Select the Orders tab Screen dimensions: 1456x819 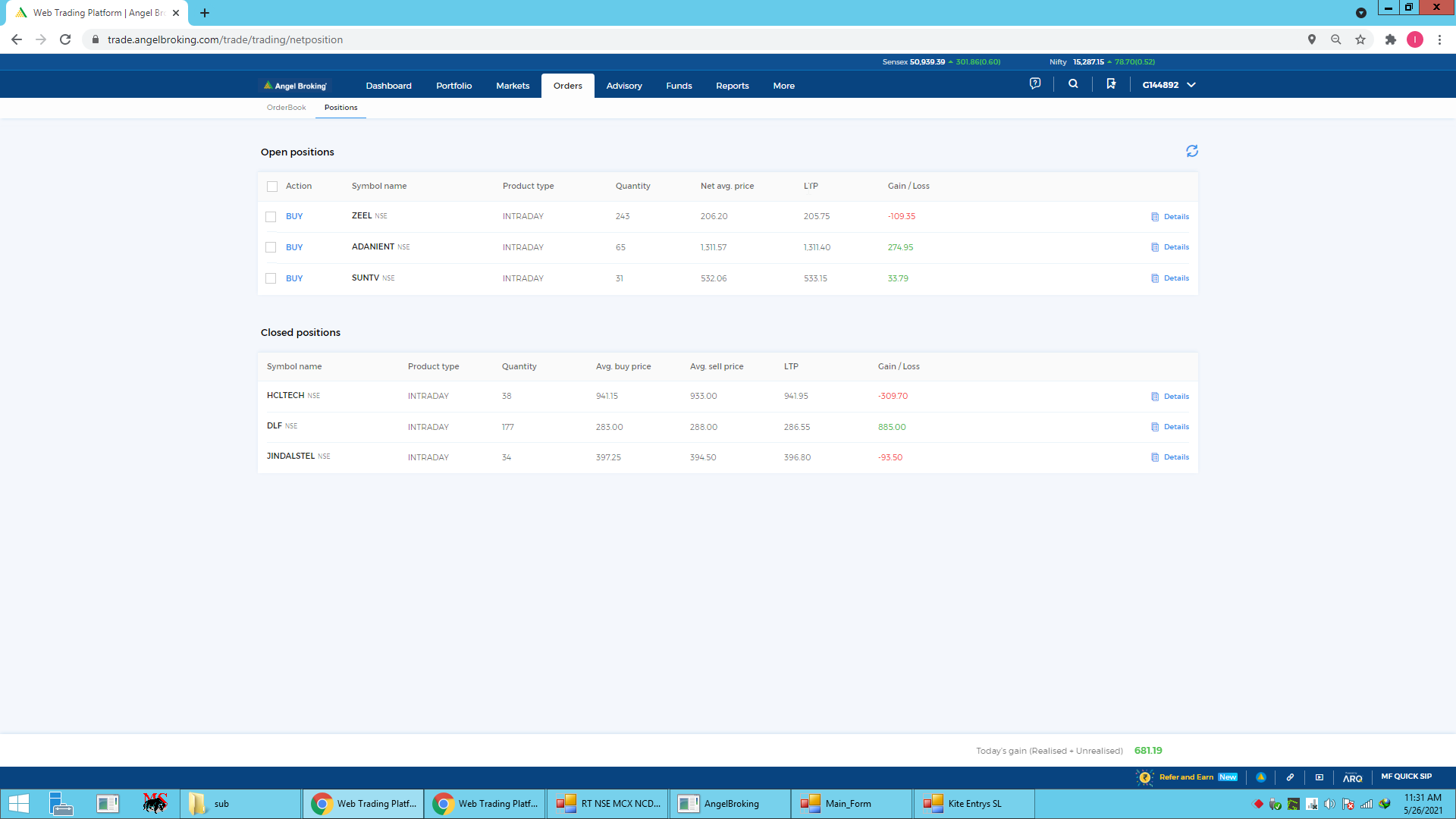[567, 86]
